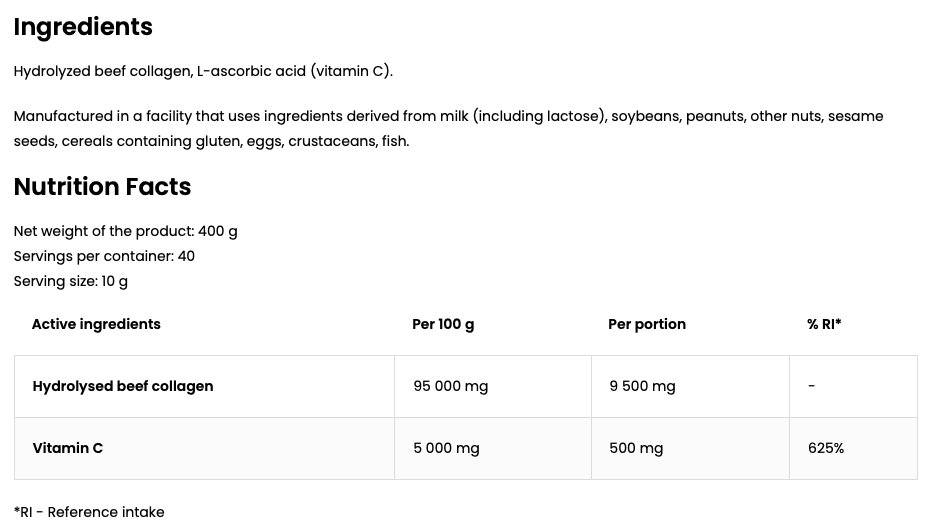Click the Per portion column header
This screenshot has width=932, height=522.
(647, 324)
